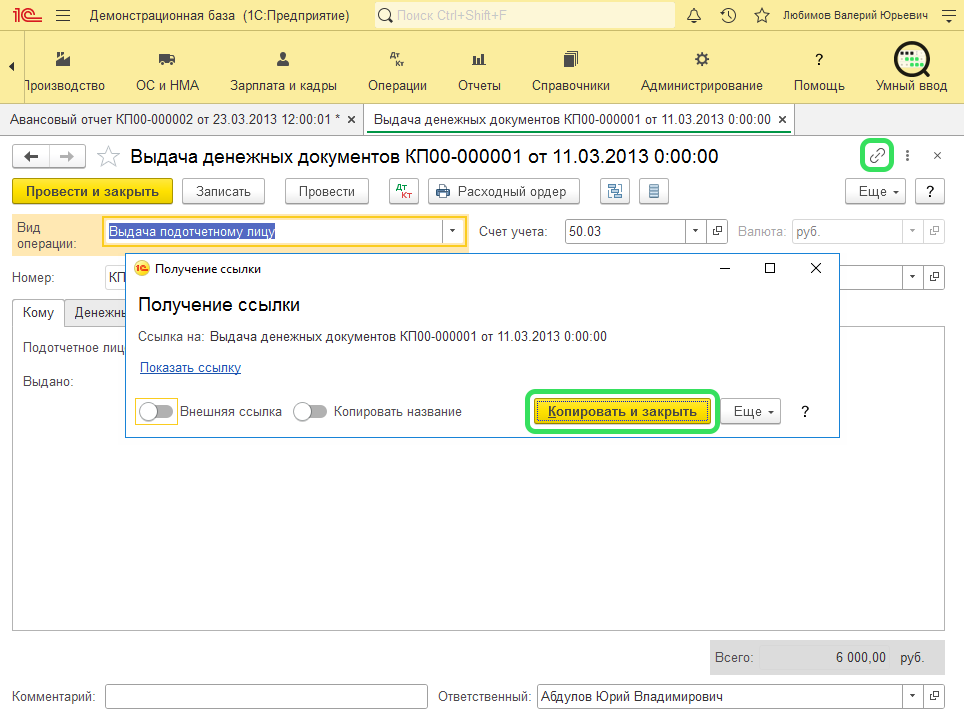This screenshot has width=964, height=721.
Task: Open service settings menu in title bar
Action: (x=949, y=15)
